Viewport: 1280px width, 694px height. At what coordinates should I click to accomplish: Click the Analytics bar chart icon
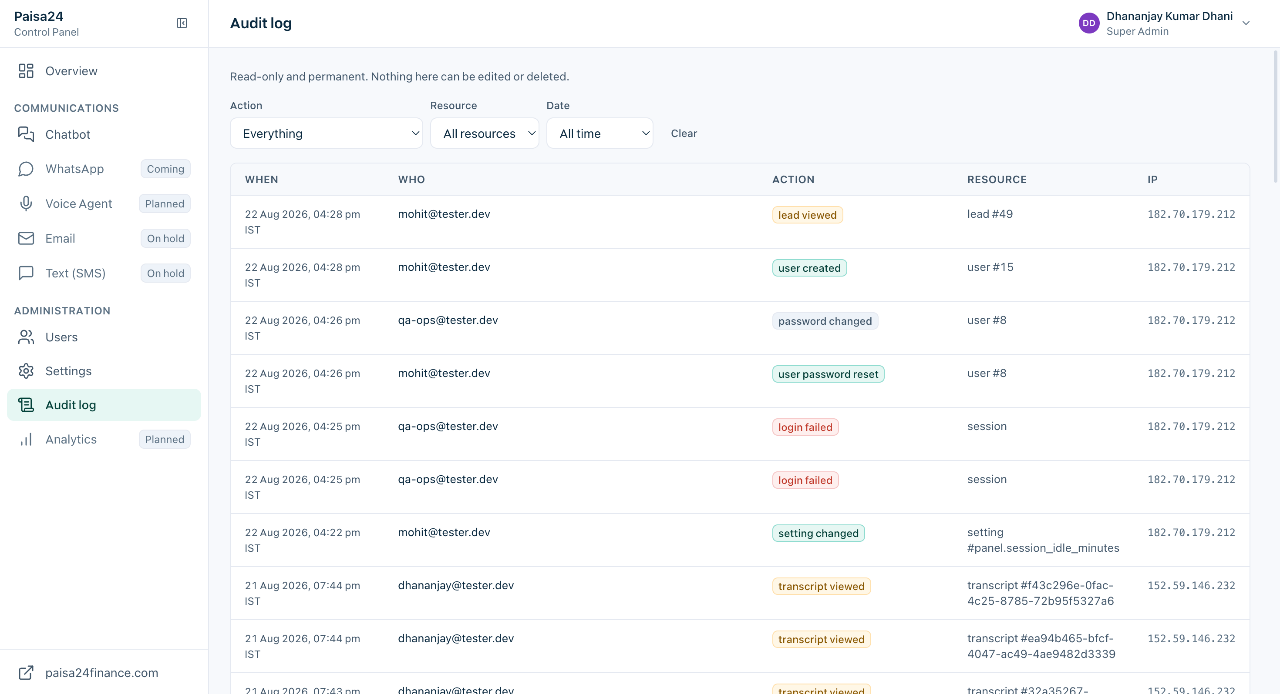click(26, 439)
